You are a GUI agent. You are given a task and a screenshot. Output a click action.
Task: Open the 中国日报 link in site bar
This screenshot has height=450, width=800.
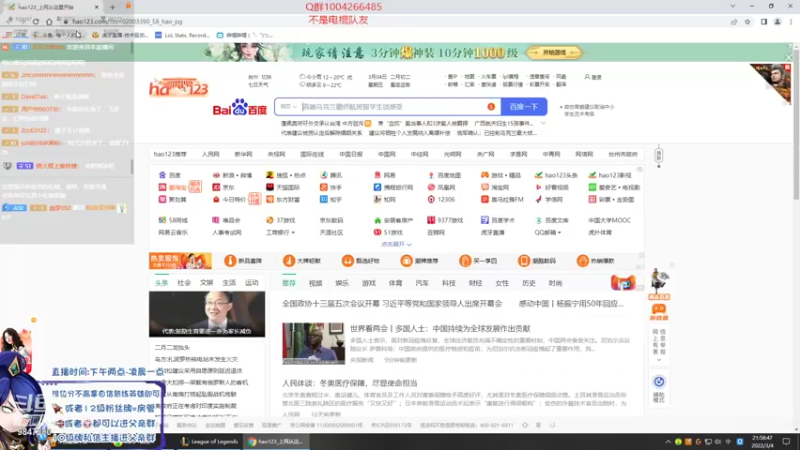tap(351, 154)
